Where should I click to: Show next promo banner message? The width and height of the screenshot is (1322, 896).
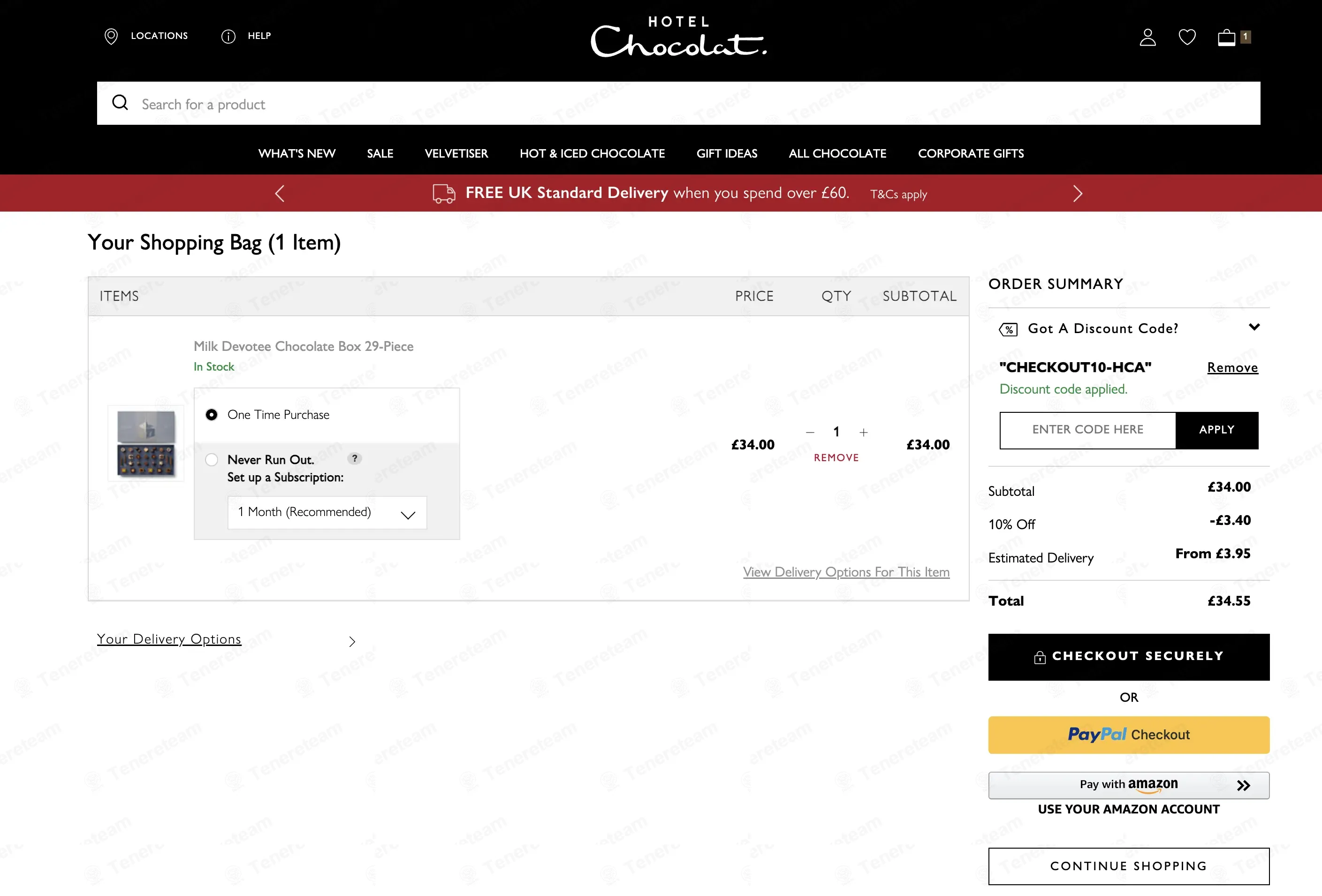click(1078, 193)
